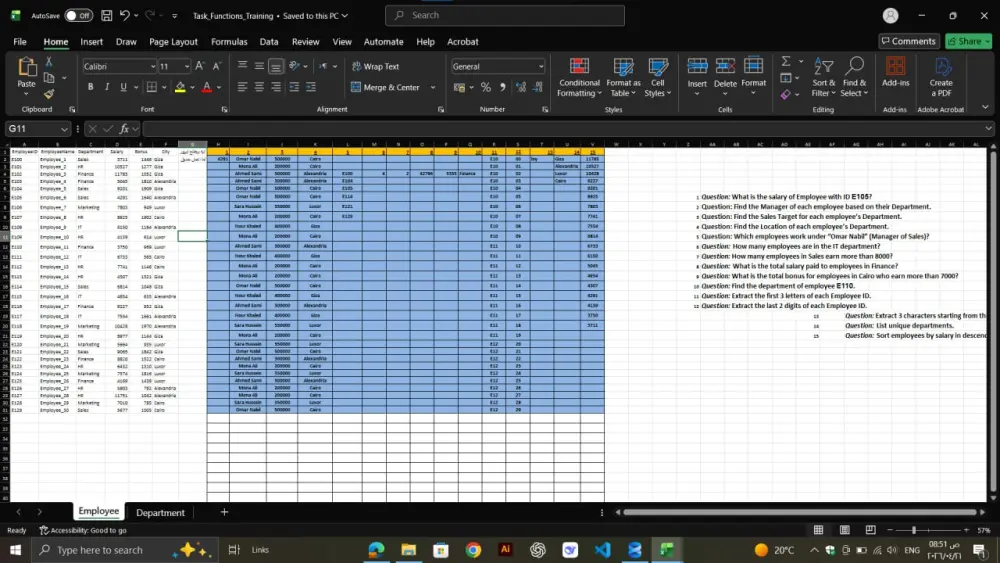Apply percent style format

[486, 87]
